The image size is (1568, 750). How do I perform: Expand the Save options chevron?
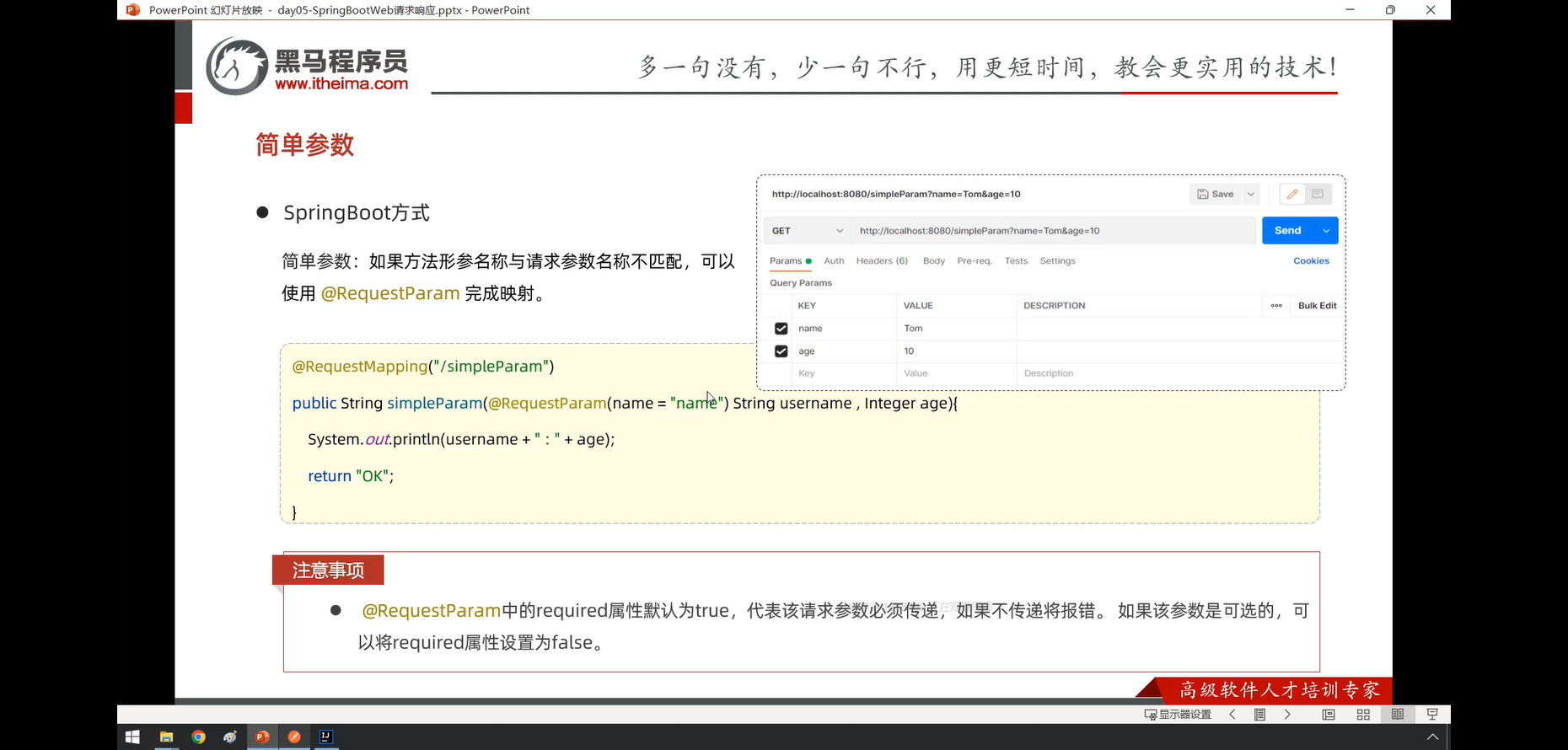tap(1251, 195)
